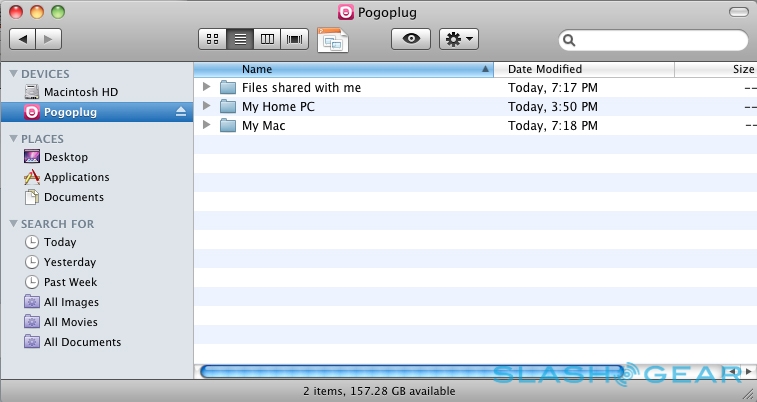Switch to icon view in toolbar
This screenshot has height=402, width=757.
point(212,39)
